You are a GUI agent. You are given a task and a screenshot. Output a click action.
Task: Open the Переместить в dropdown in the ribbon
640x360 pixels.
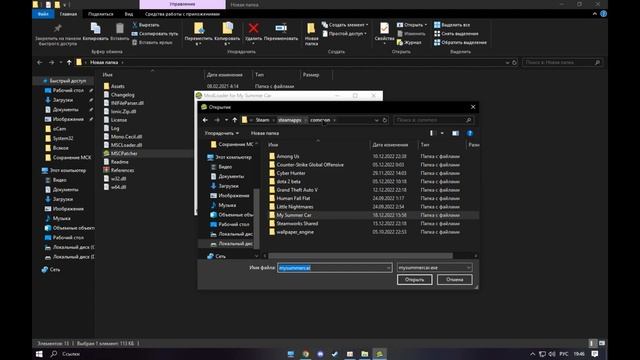click(x=198, y=34)
